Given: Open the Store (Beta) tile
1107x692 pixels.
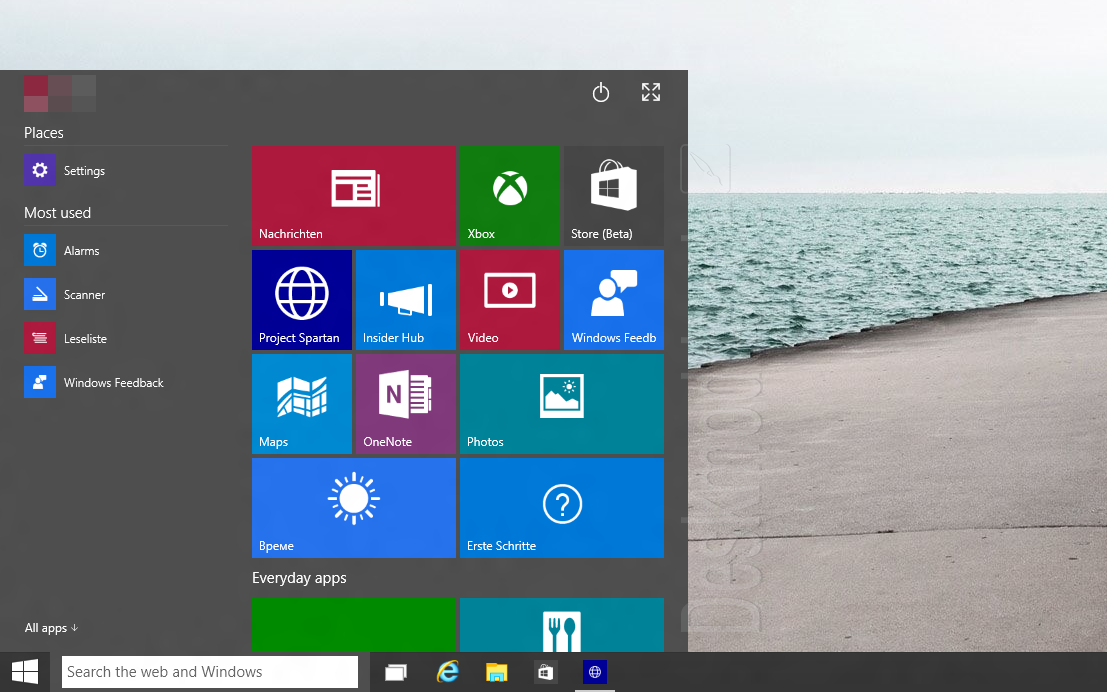Looking at the screenshot, I should click(614, 196).
